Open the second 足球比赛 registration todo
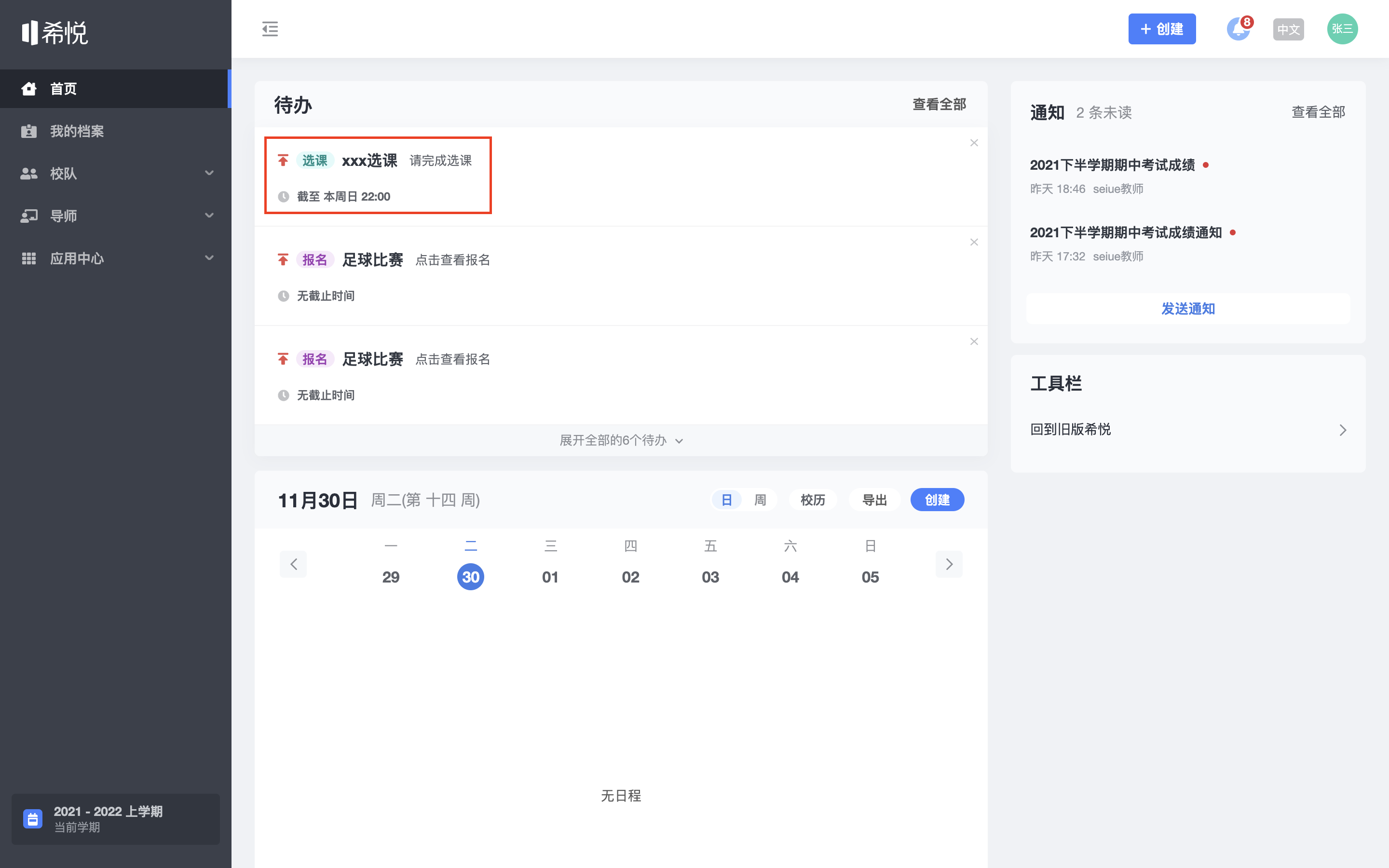Viewport: 1389px width, 868px height. click(x=620, y=376)
